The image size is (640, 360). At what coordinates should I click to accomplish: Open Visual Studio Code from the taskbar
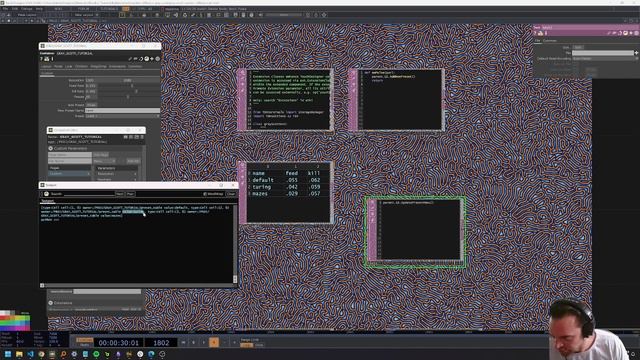30,354
